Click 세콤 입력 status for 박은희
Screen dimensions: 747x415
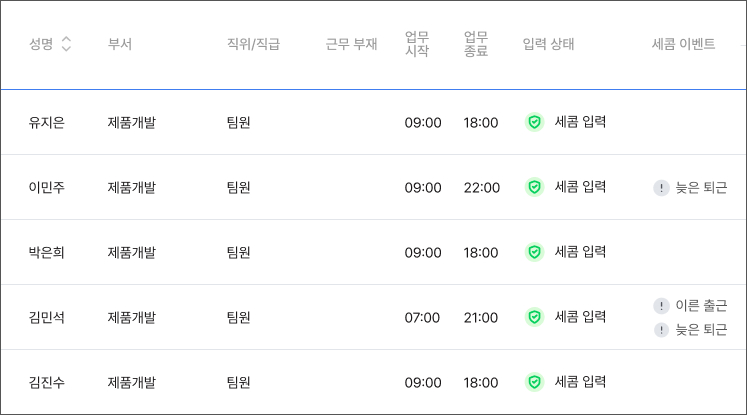(581, 252)
